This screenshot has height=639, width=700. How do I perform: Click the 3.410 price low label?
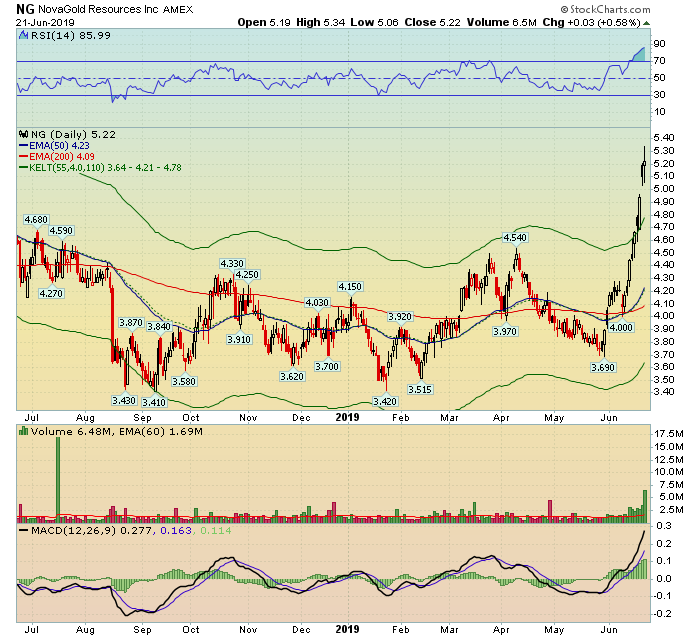[154, 402]
